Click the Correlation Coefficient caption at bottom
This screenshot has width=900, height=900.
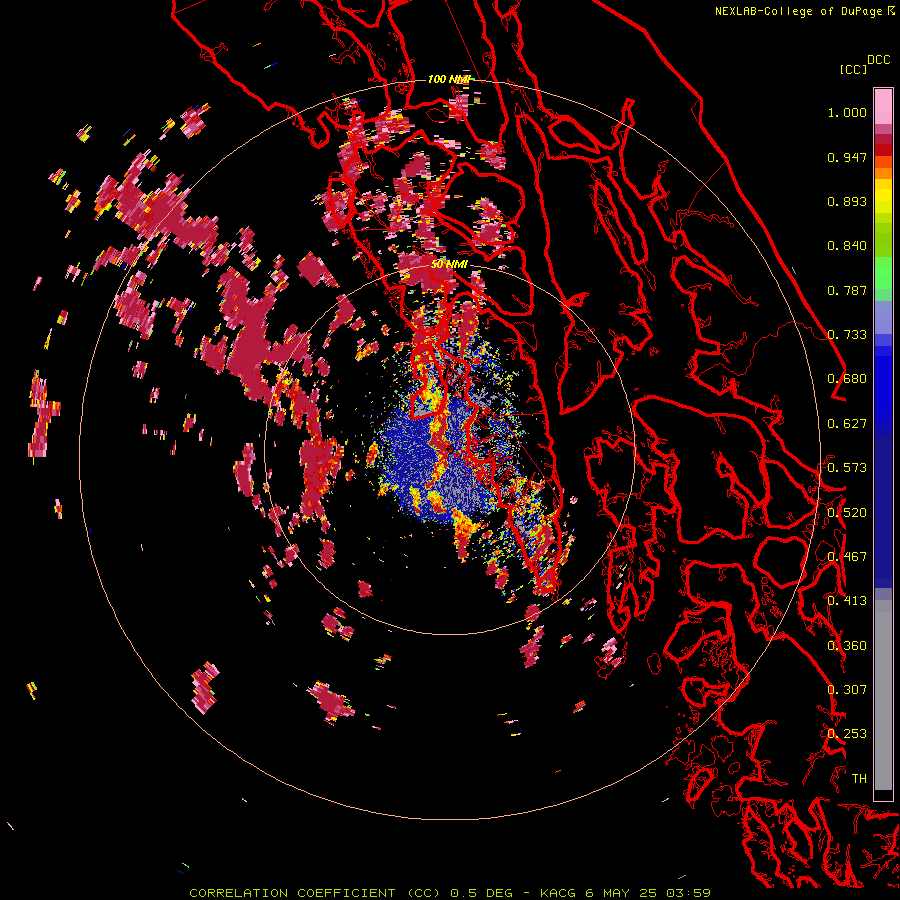[450, 893]
